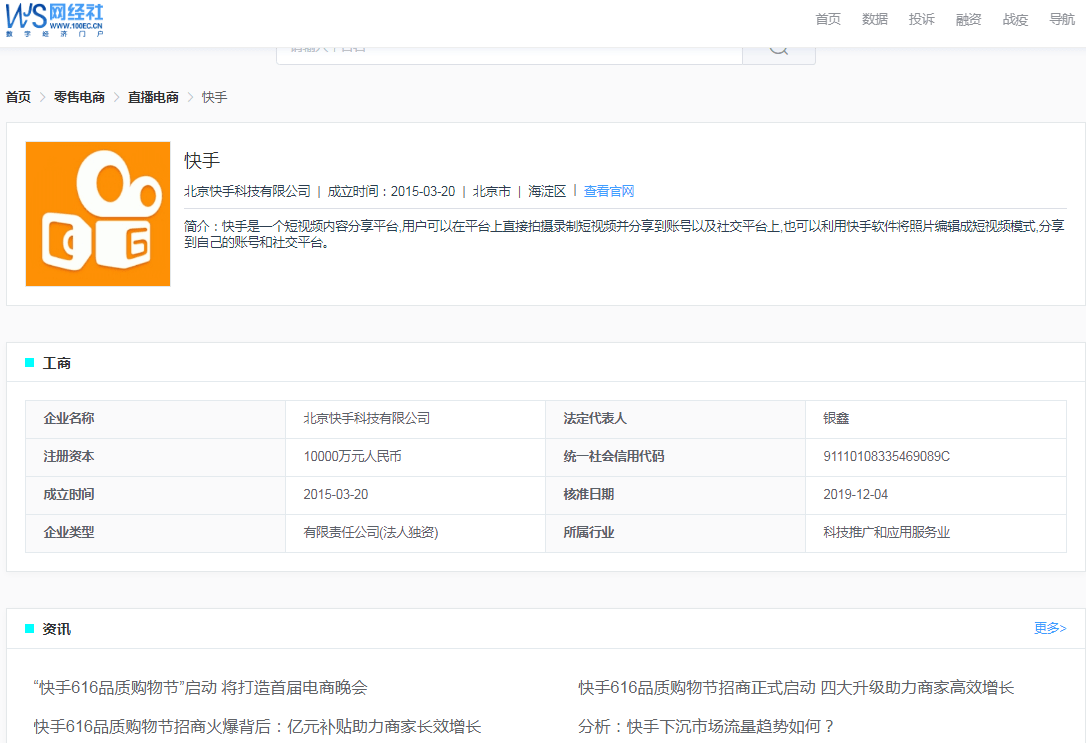Image resolution: width=1086 pixels, height=743 pixels.
Task: Click the 注册资本 label cell
Action: coord(155,456)
